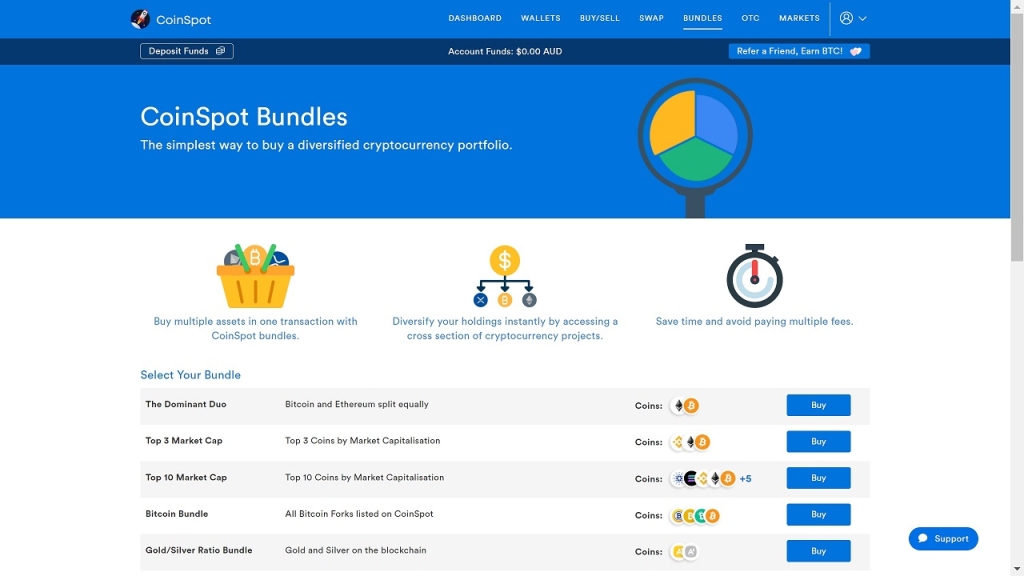This screenshot has height=576, width=1024.
Task: Click green Bitcoin fork icon in Bitcoin Bundle row
Action: click(701, 516)
